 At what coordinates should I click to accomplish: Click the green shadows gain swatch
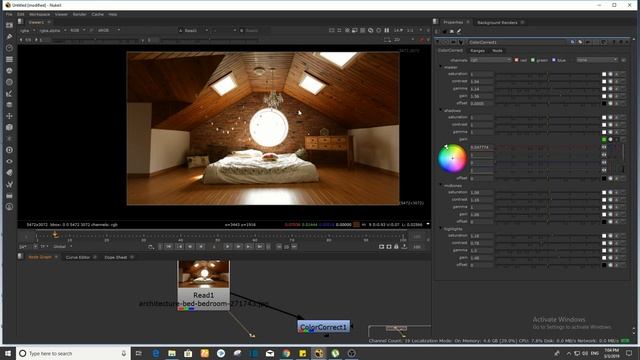point(604,140)
